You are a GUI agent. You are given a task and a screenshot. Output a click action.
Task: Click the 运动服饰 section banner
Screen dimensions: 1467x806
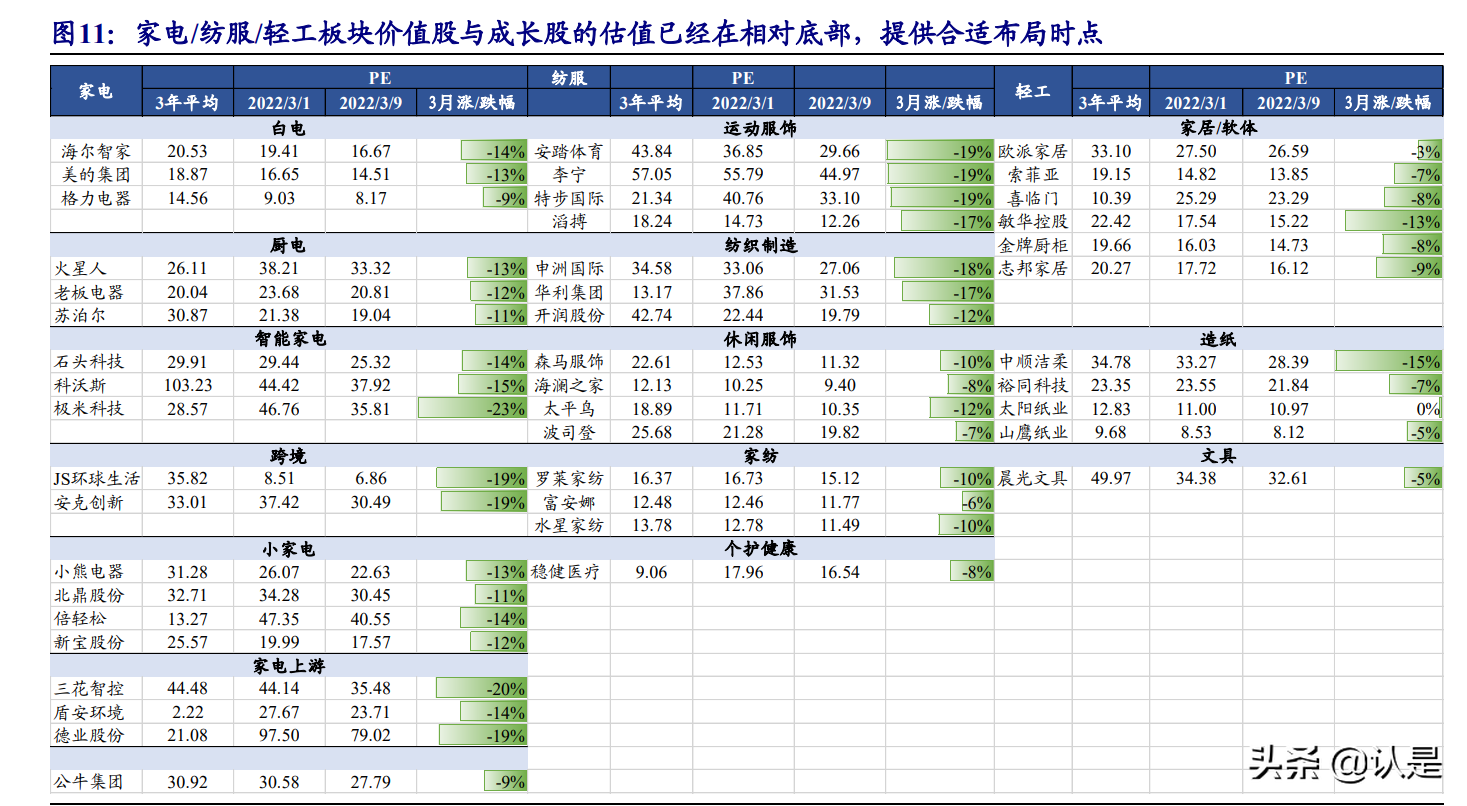point(760,127)
